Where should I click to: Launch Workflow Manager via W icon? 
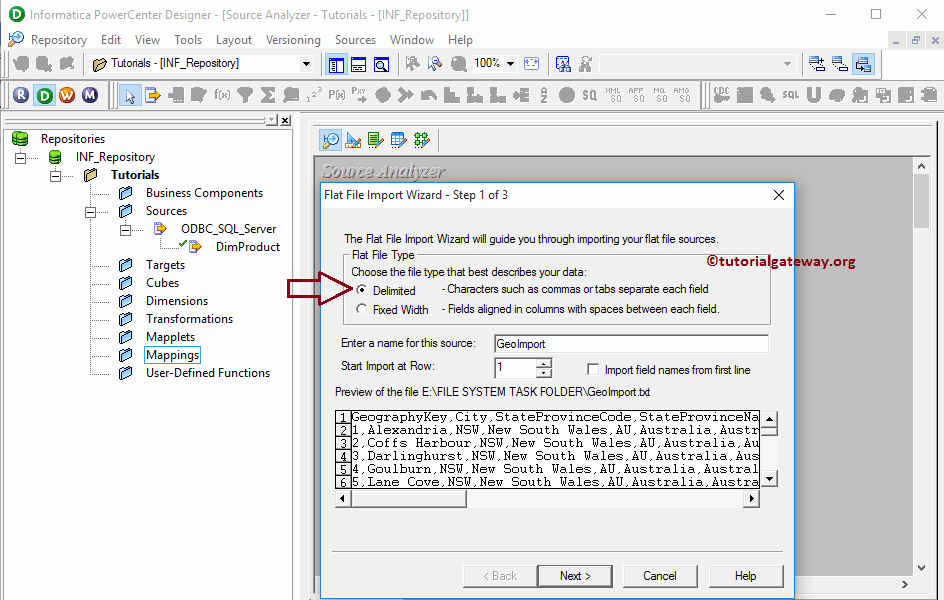pyautogui.click(x=67, y=95)
